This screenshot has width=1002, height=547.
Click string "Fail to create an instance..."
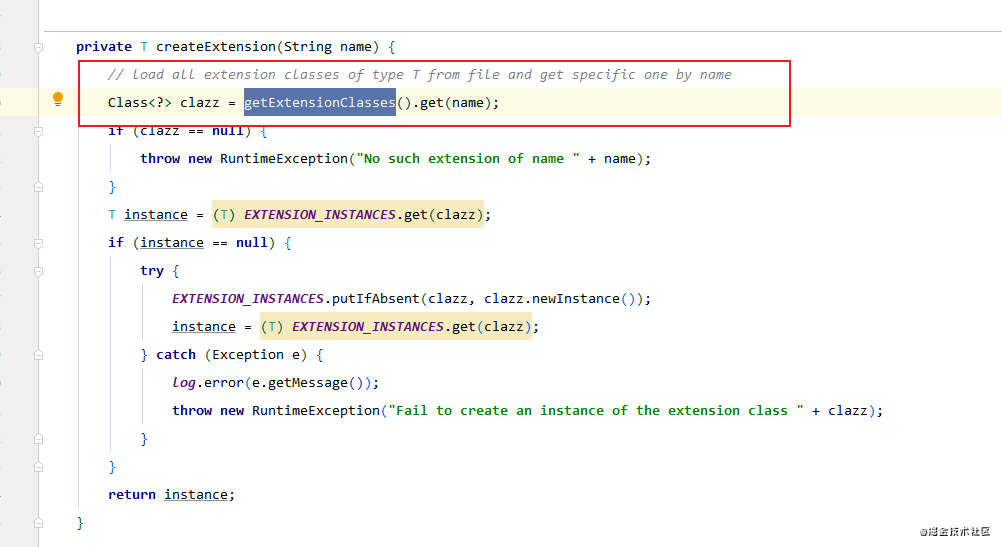596,410
